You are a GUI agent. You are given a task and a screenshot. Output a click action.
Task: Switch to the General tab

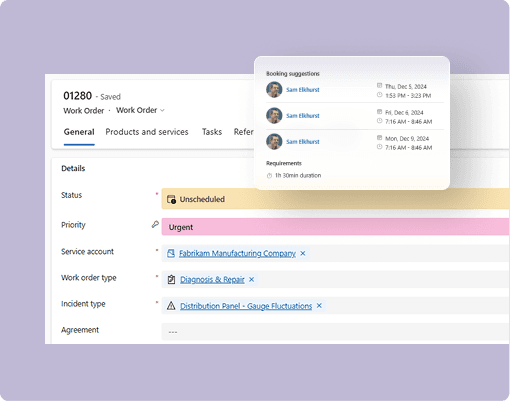point(79,132)
